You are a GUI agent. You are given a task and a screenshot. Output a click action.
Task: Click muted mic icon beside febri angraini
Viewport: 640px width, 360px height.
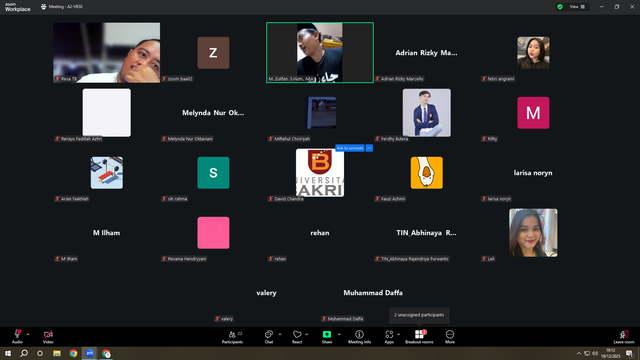484,79
